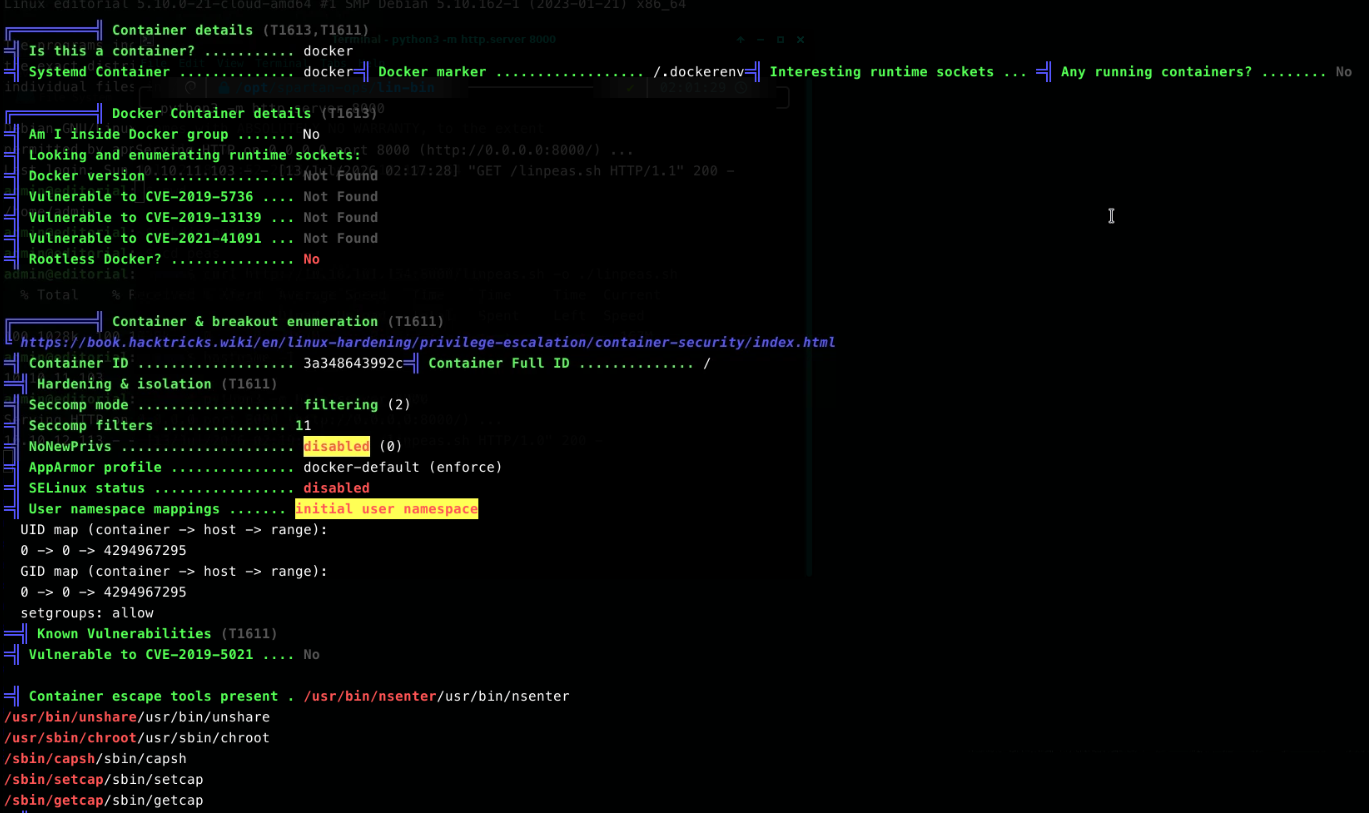The image size is (1369, 813).
Task: Click the 'Is this a container?' line
Action: point(191,51)
